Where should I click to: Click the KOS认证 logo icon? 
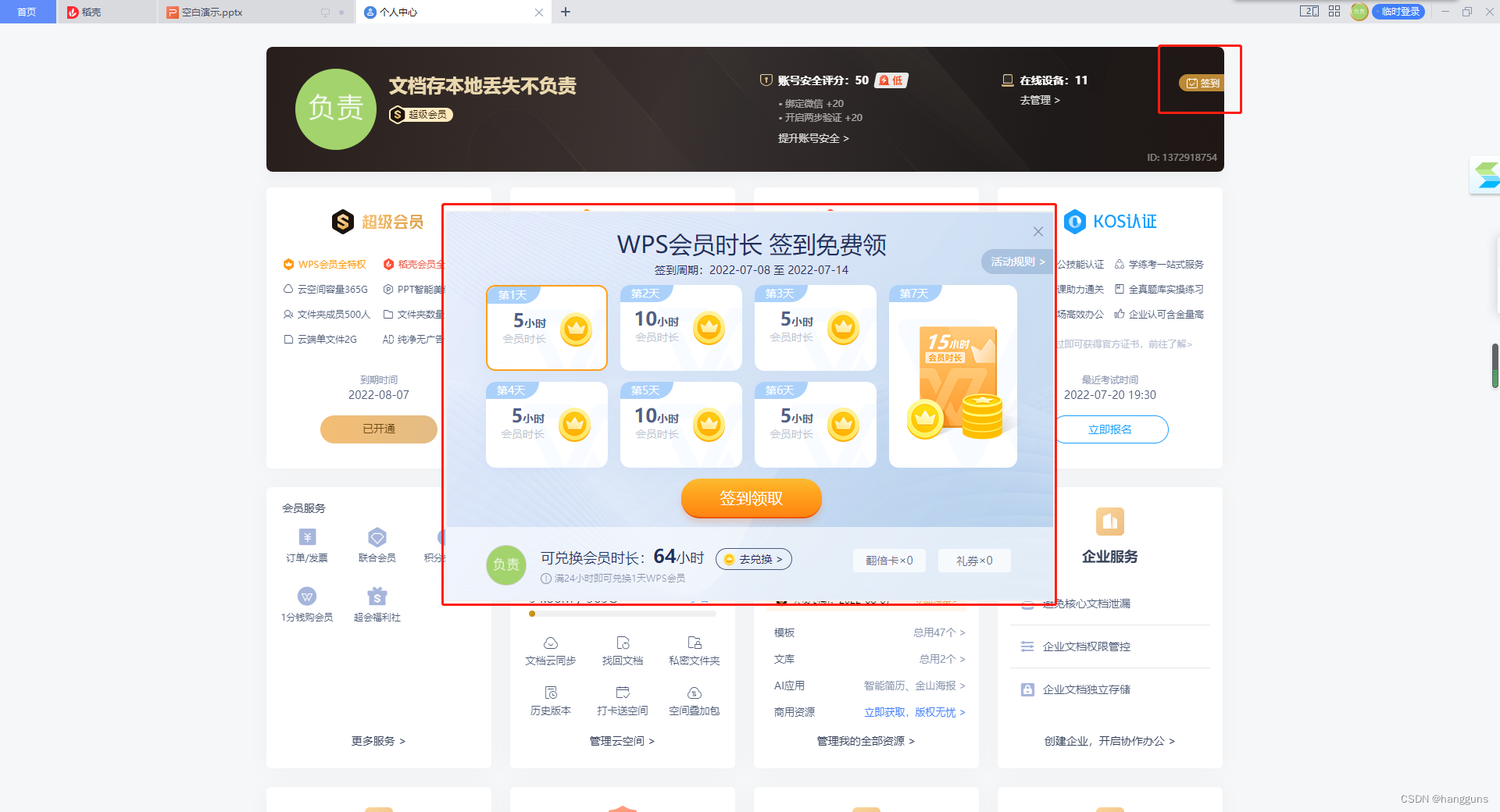click(1075, 222)
